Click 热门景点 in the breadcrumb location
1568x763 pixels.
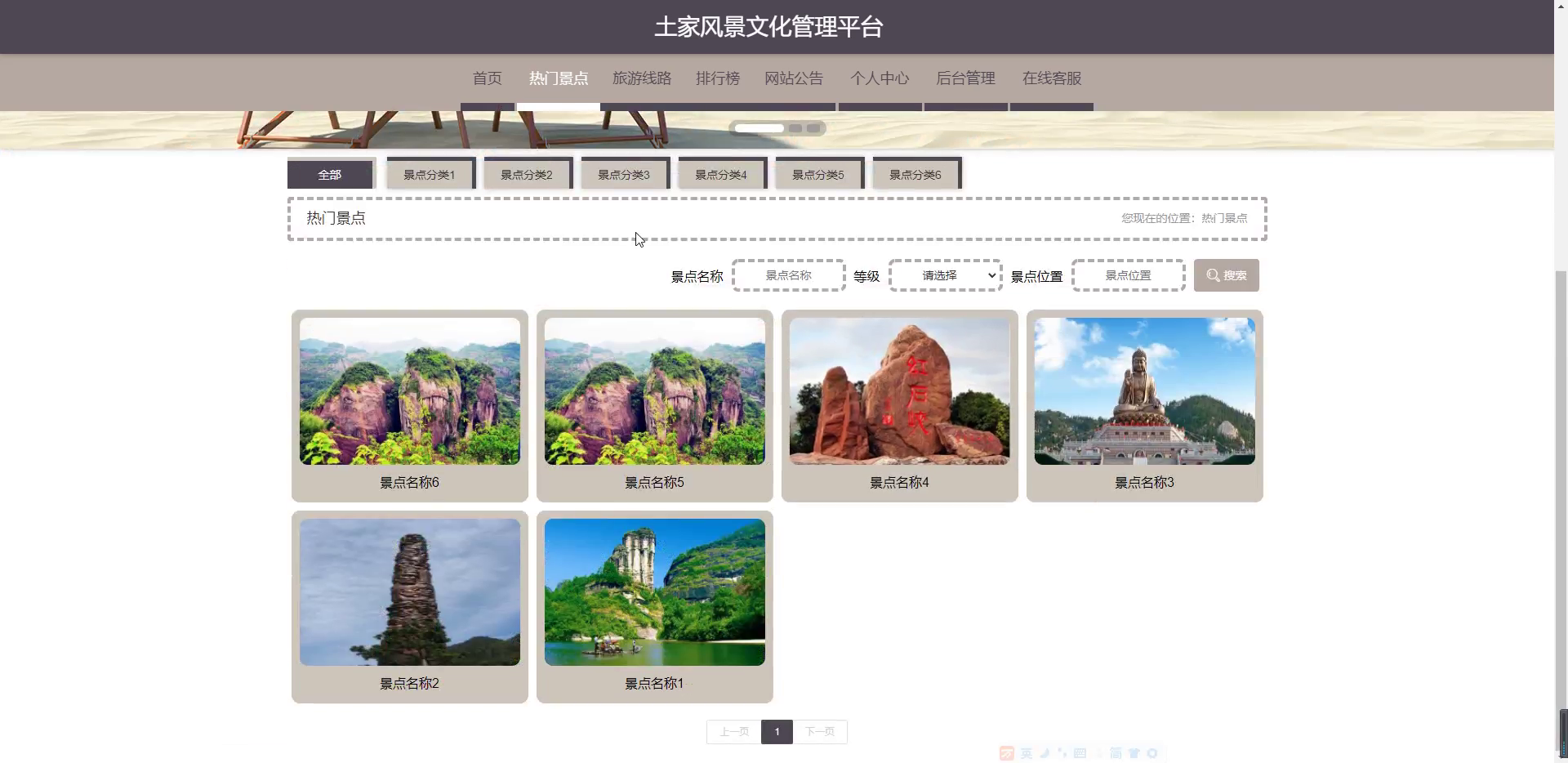tap(1224, 218)
